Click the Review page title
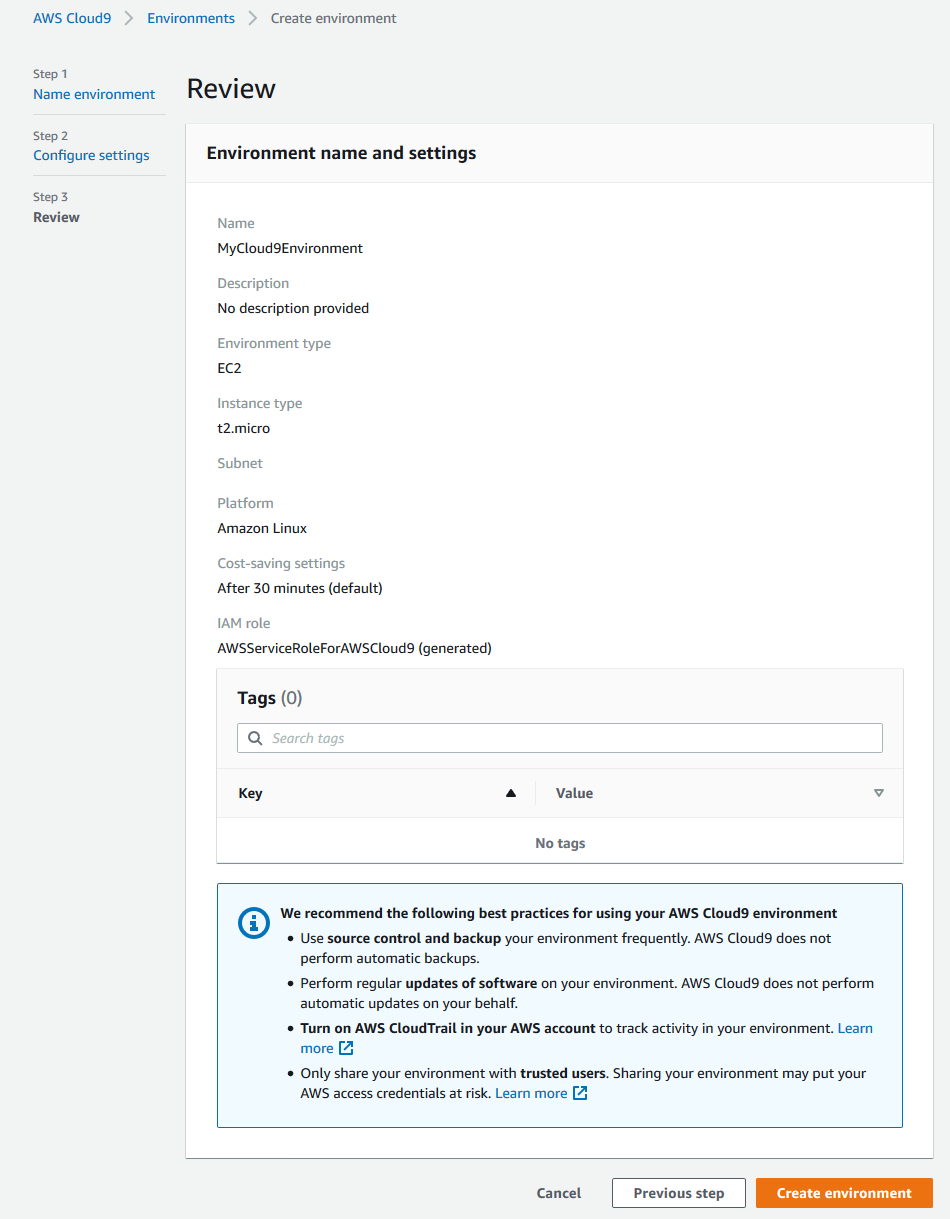 point(231,89)
